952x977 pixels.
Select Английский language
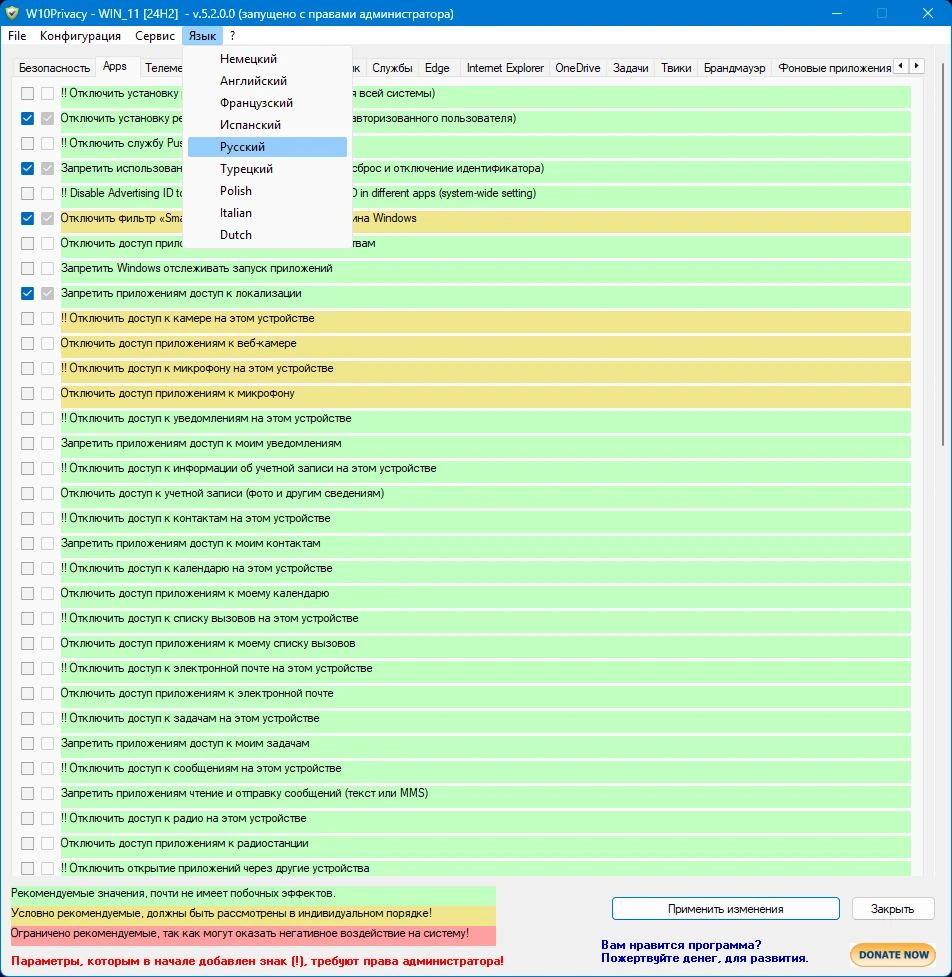tap(267, 81)
